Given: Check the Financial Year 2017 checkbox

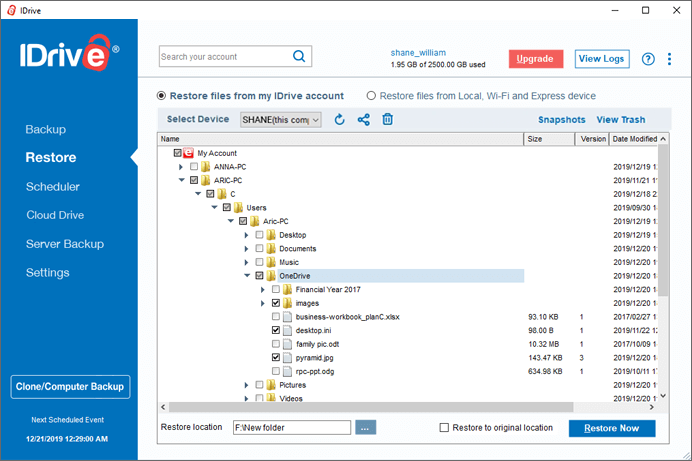Looking at the screenshot, I should tap(276, 289).
